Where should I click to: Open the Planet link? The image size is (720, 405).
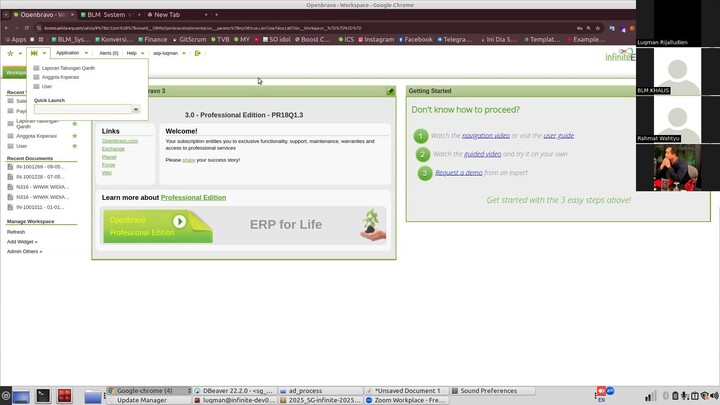click(109, 157)
